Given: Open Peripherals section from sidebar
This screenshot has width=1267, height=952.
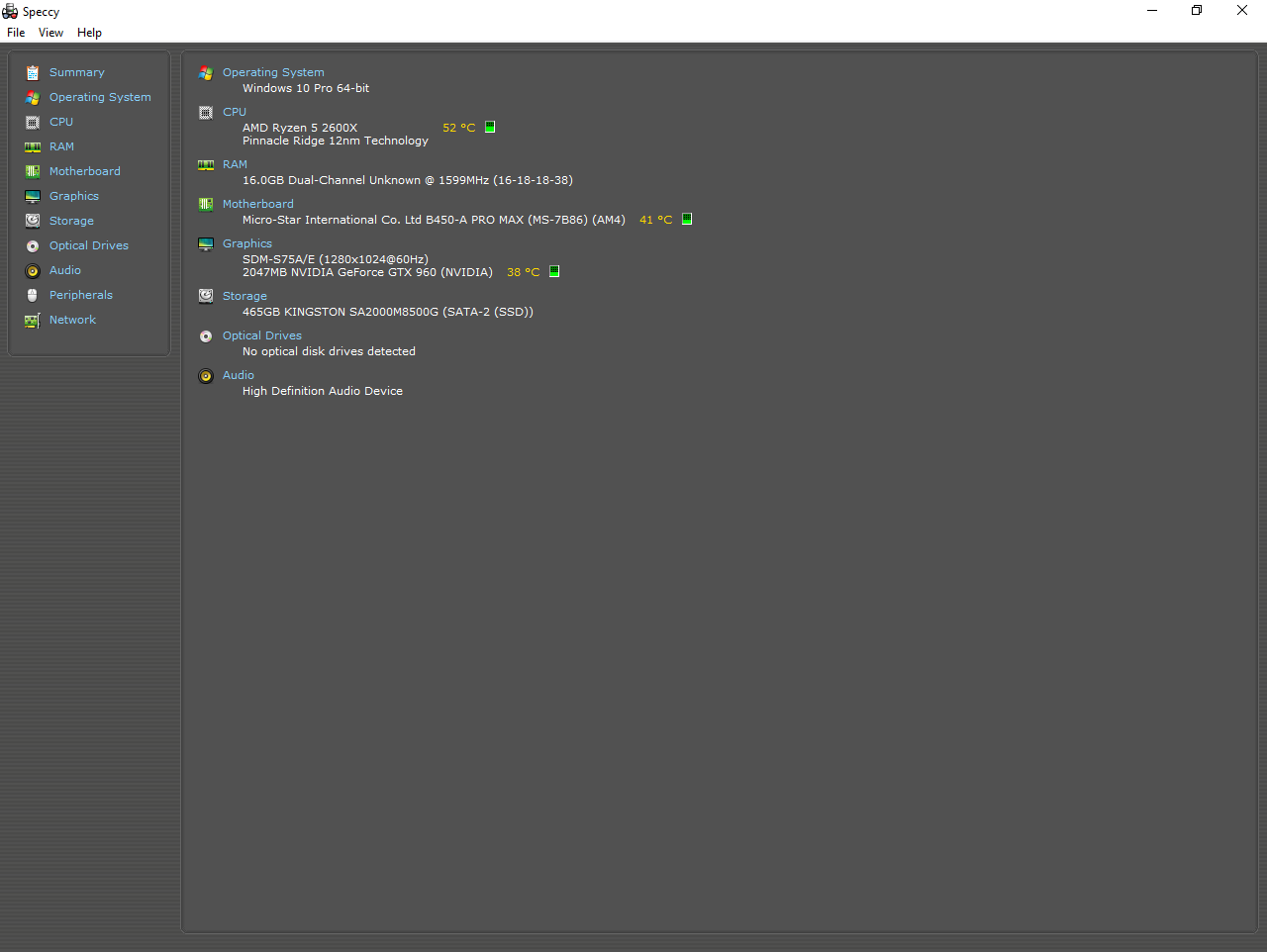Looking at the screenshot, I should pos(81,295).
